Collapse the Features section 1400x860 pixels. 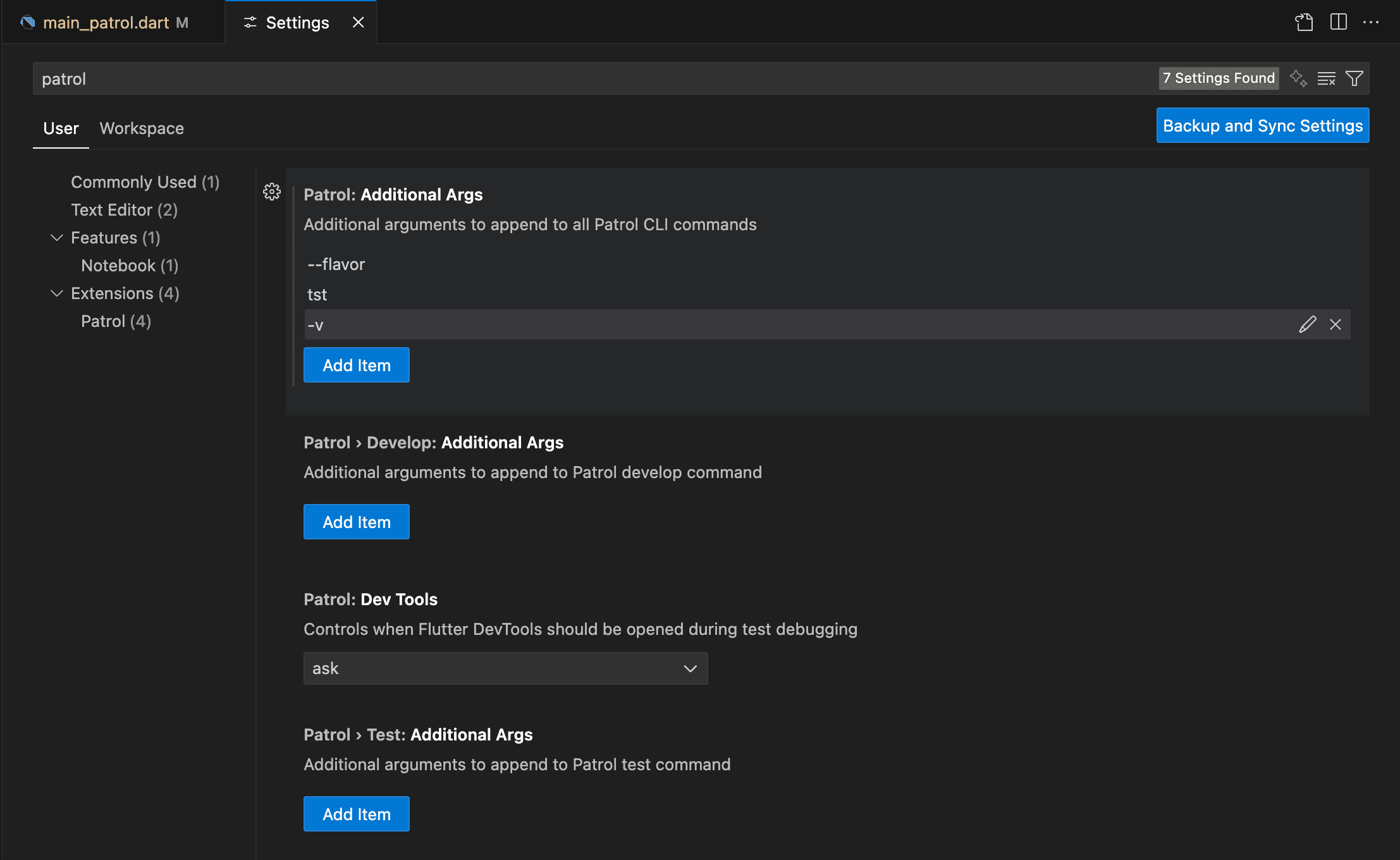click(x=57, y=238)
